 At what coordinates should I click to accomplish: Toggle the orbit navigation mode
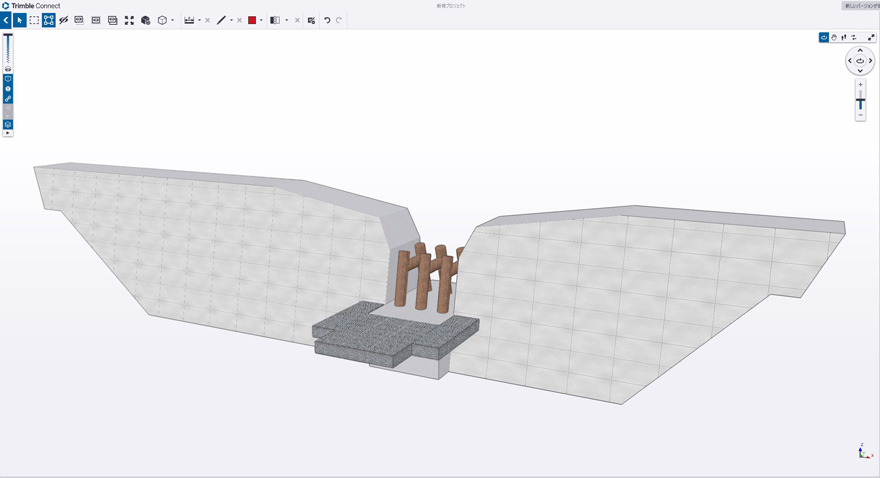[x=824, y=38]
